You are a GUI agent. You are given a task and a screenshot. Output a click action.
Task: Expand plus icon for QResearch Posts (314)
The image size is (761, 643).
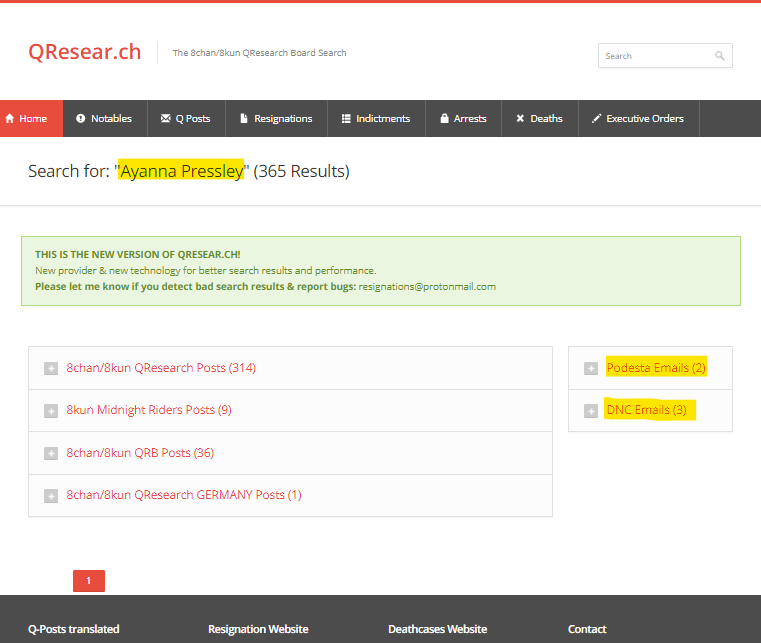point(51,368)
